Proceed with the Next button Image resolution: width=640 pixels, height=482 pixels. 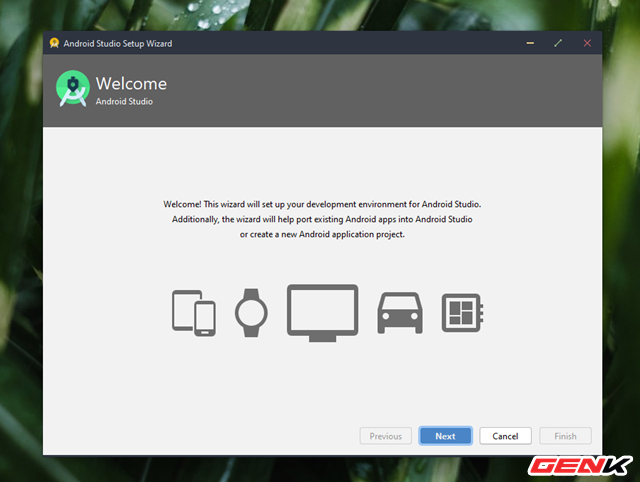[x=445, y=436]
